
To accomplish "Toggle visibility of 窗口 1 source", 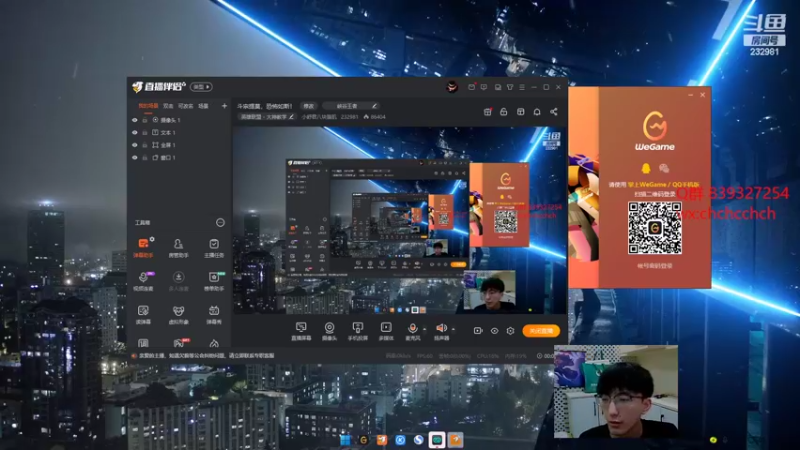I will (x=135, y=158).
